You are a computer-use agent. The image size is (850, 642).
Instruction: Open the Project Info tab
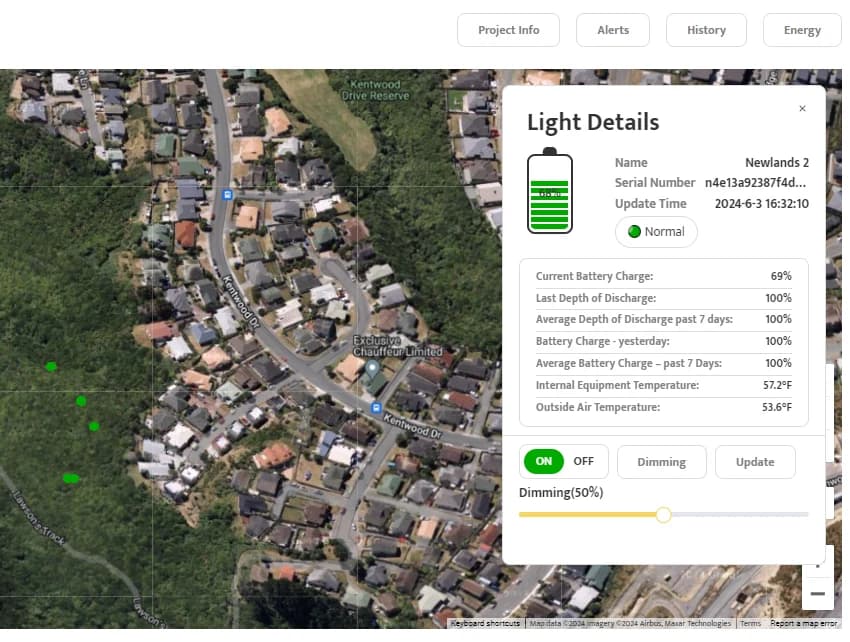pyautogui.click(x=508, y=30)
